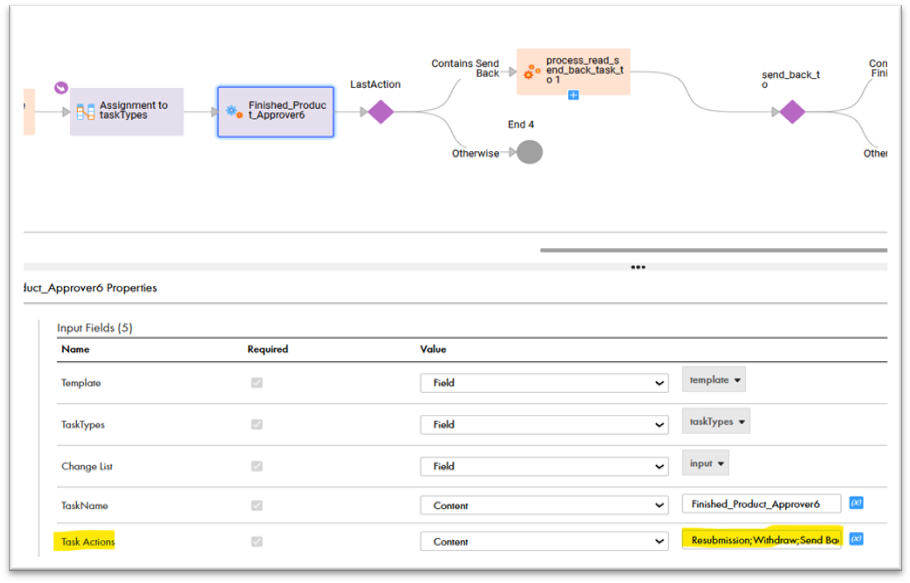Click the horizontal canvas scrollbar

713,250
